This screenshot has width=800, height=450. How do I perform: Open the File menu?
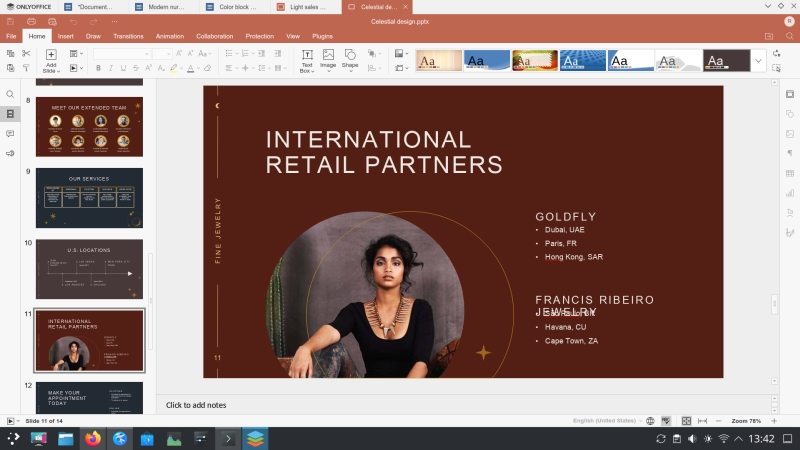click(11, 36)
